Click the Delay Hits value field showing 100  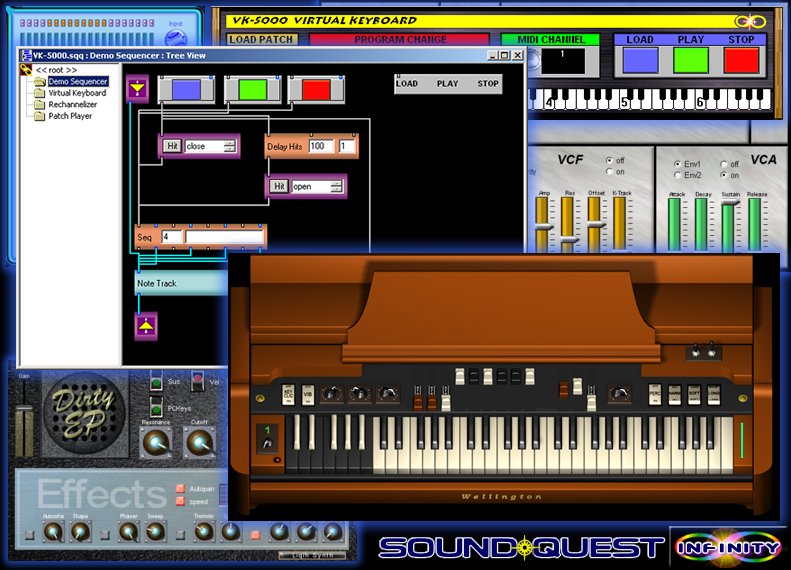pos(321,146)
